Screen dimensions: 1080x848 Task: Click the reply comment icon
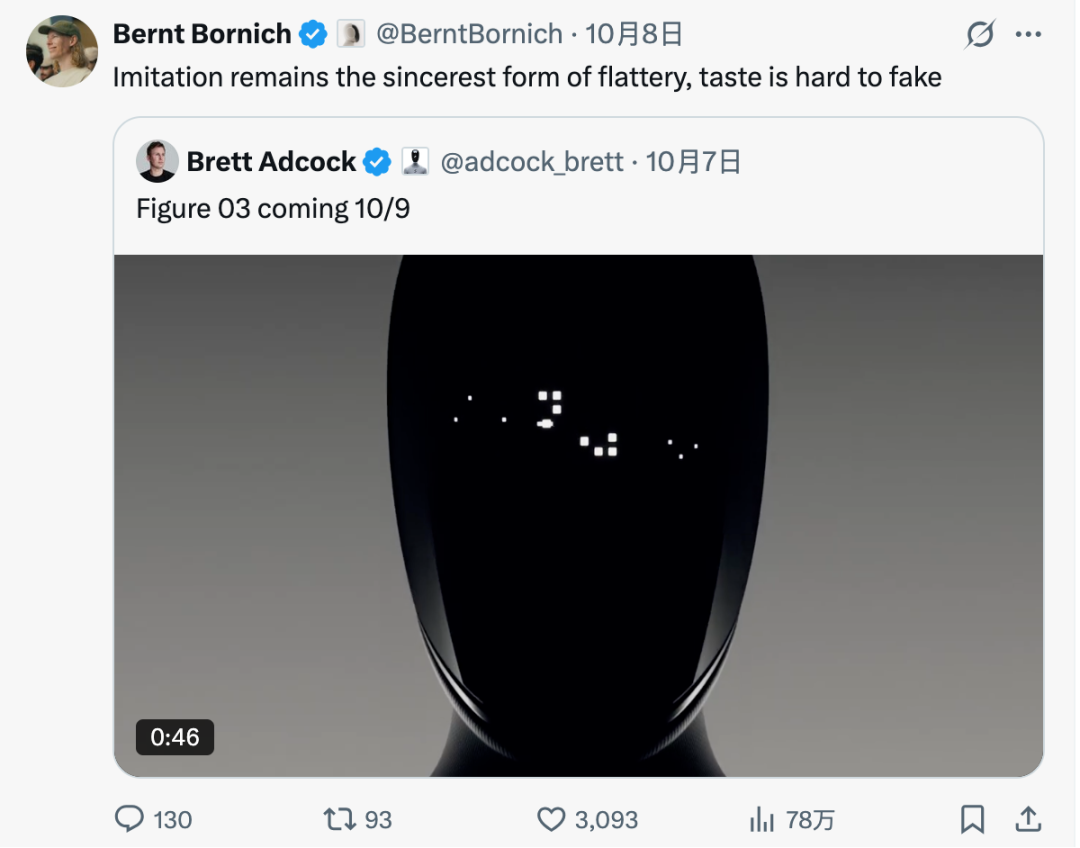(x=130, y=820)
